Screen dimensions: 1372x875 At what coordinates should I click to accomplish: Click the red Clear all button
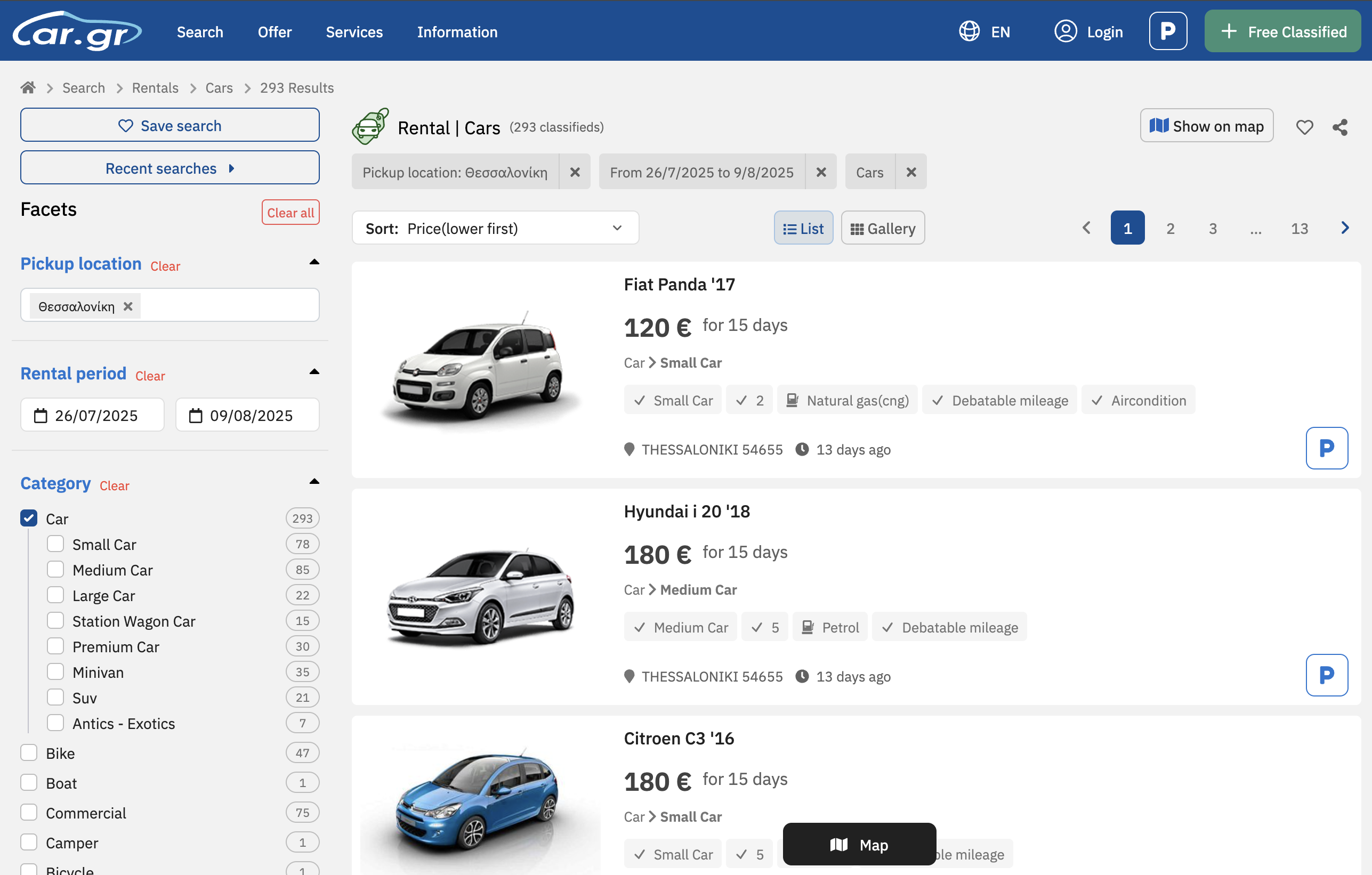pyautogui.click(x=290, y=213)
